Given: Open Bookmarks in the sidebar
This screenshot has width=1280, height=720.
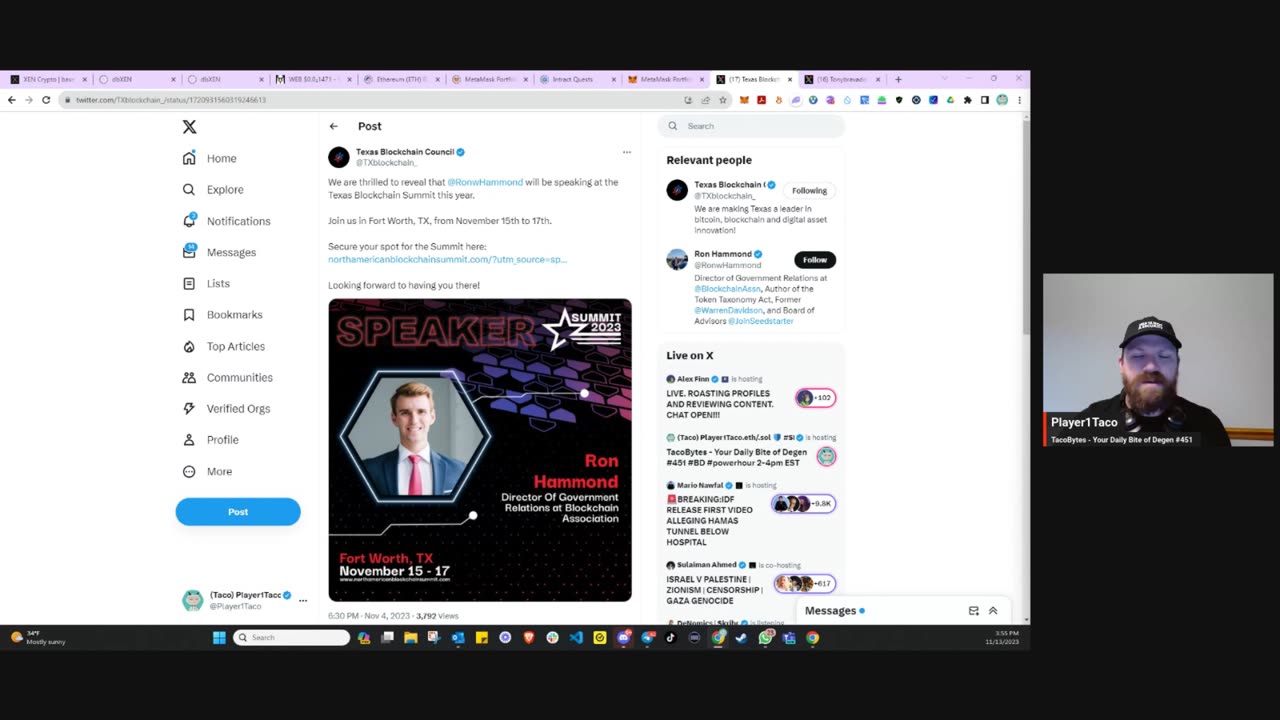Looking at the screenshot, I should [x=222, y=314].
